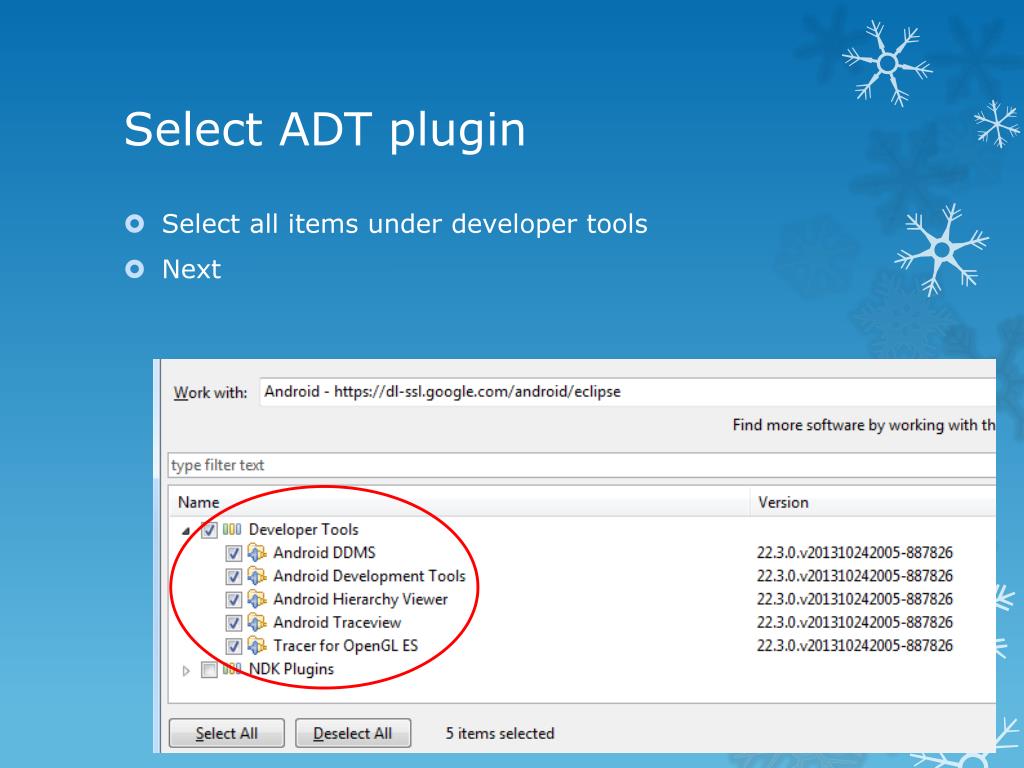1024x768 pixels.
Task: Click the 'Find more software by working with' text
Action: [x=864, y=425]
